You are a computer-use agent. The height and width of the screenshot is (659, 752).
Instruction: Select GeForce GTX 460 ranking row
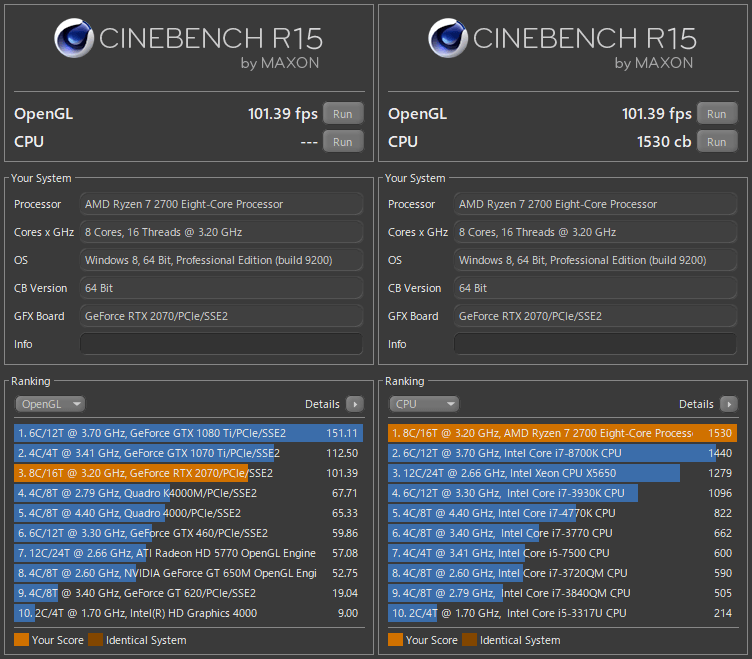pyautogui.click(x=188, y=533)
